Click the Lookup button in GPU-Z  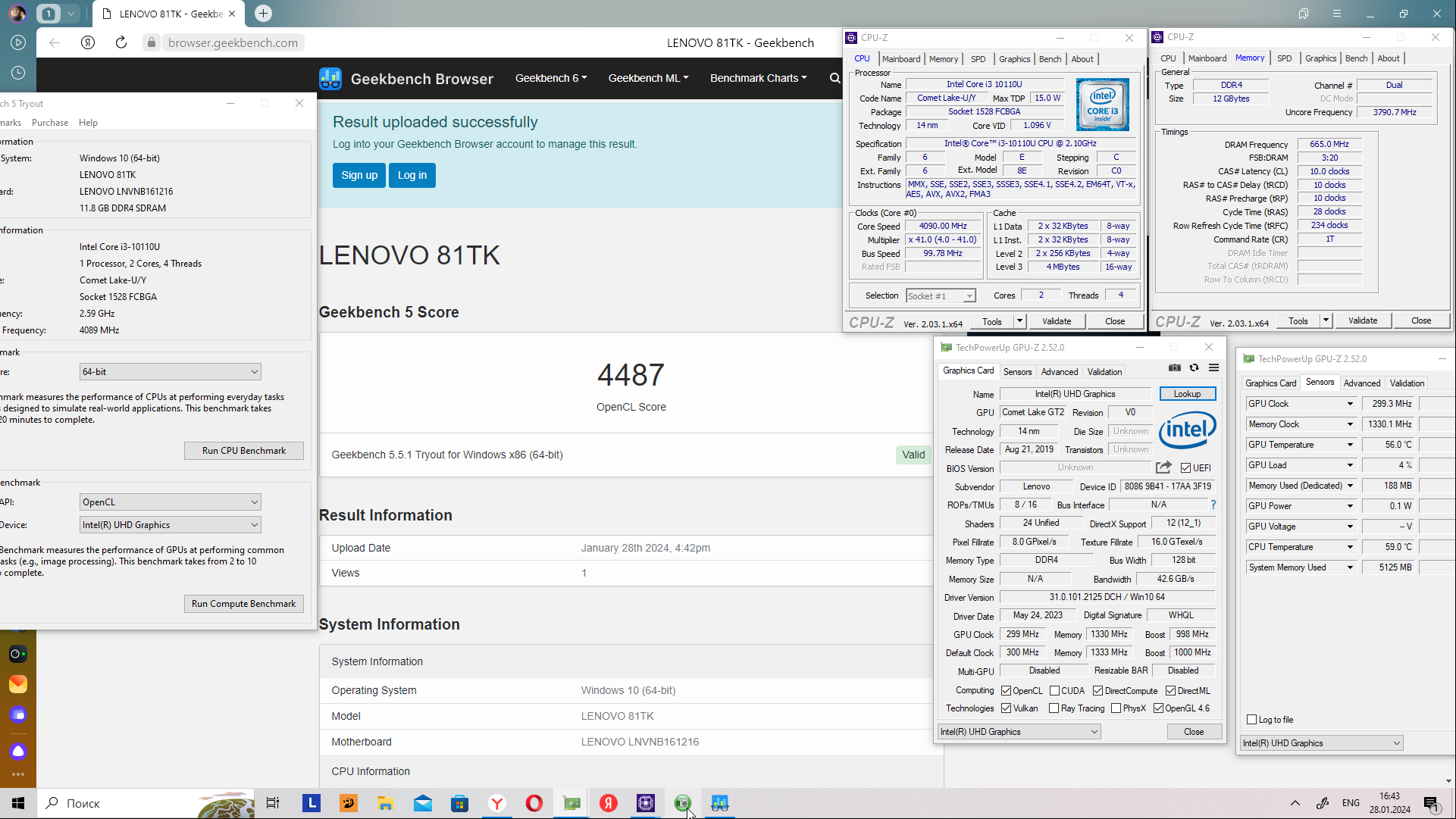click(1187, 394)
